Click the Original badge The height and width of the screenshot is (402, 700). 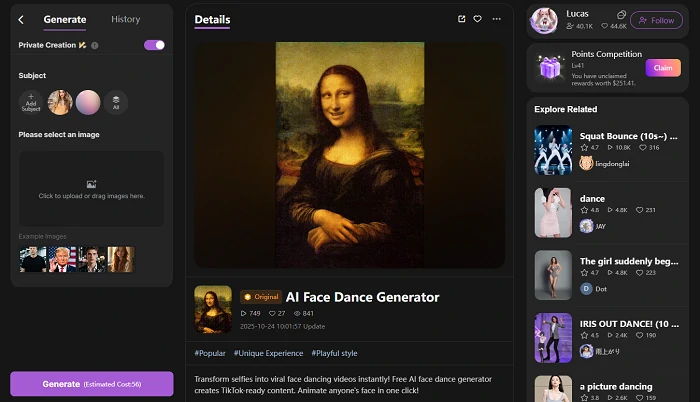261,297
